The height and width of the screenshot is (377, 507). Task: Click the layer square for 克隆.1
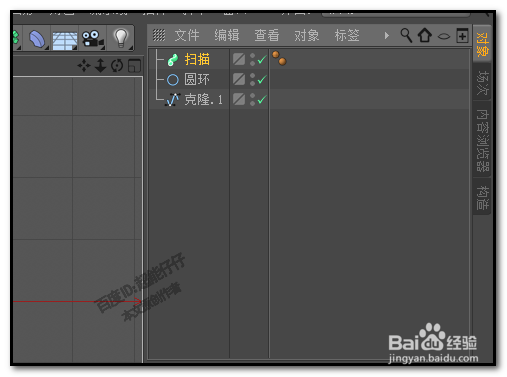click(x=239, y=99)
